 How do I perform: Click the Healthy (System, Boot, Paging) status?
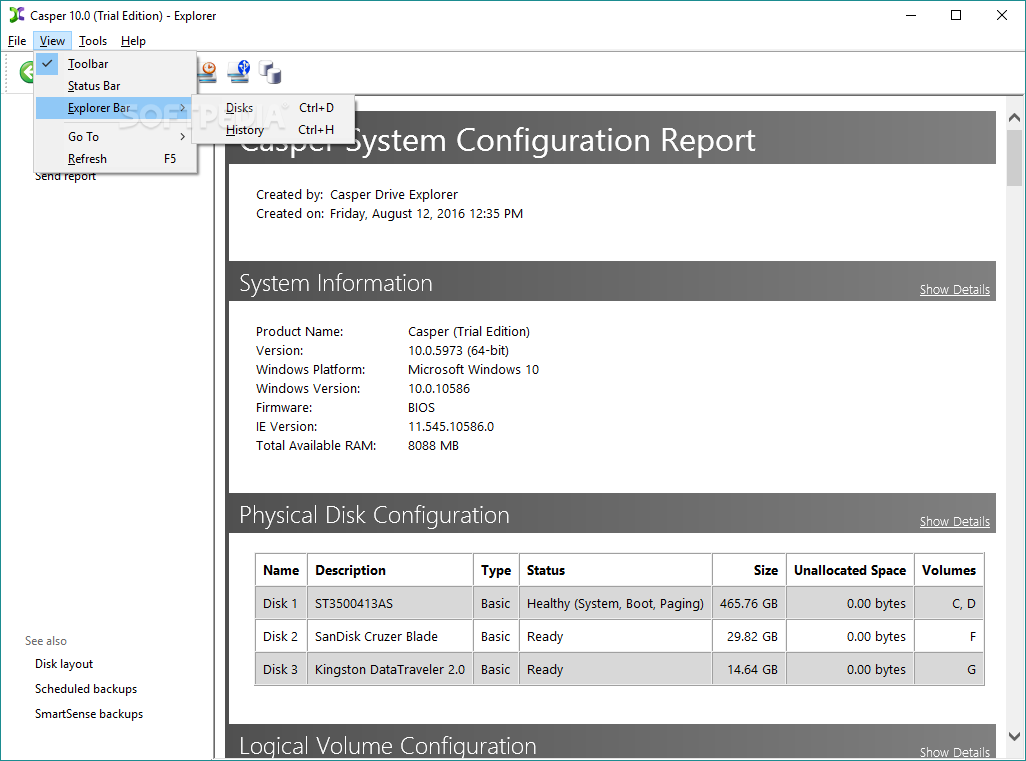coord(615,603)
